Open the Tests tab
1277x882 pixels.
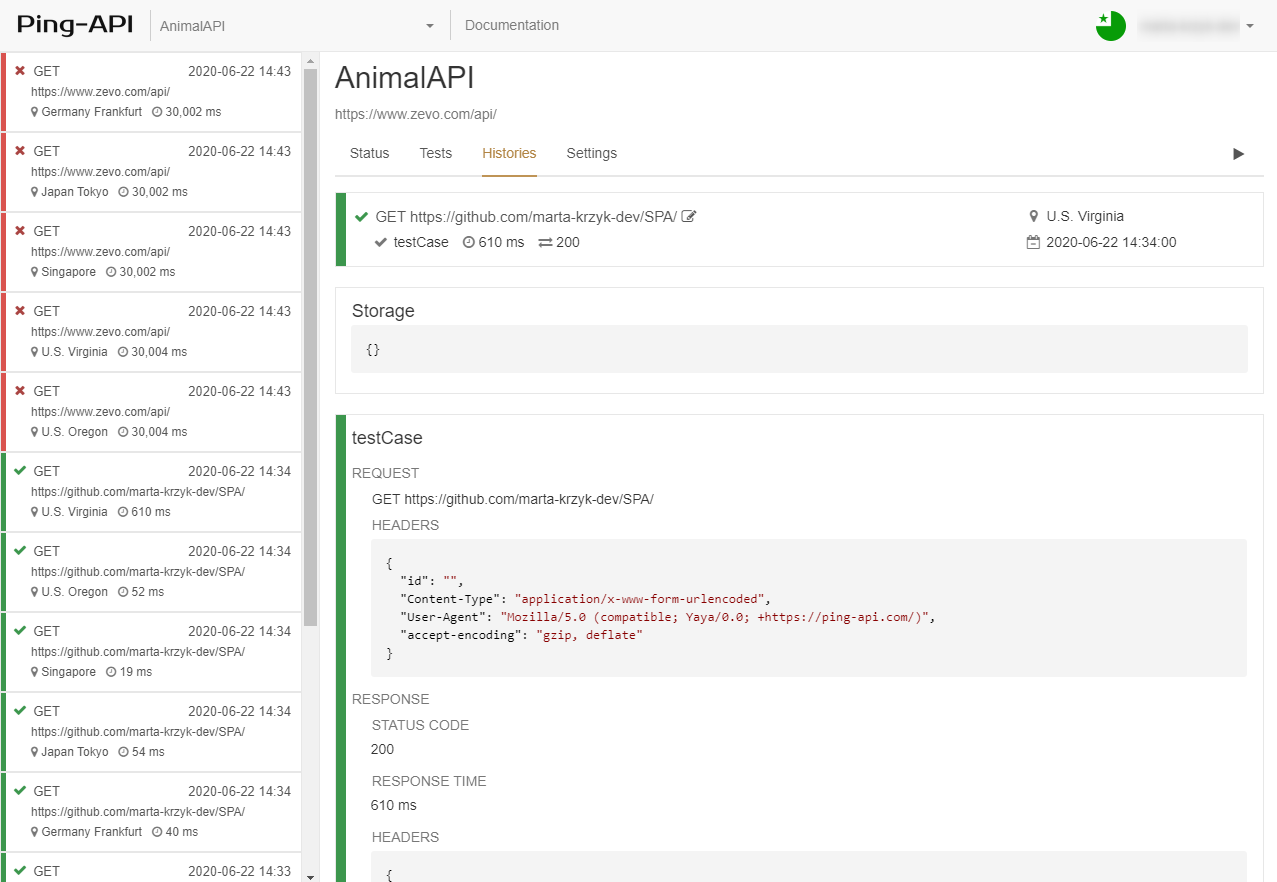(436, 153)
